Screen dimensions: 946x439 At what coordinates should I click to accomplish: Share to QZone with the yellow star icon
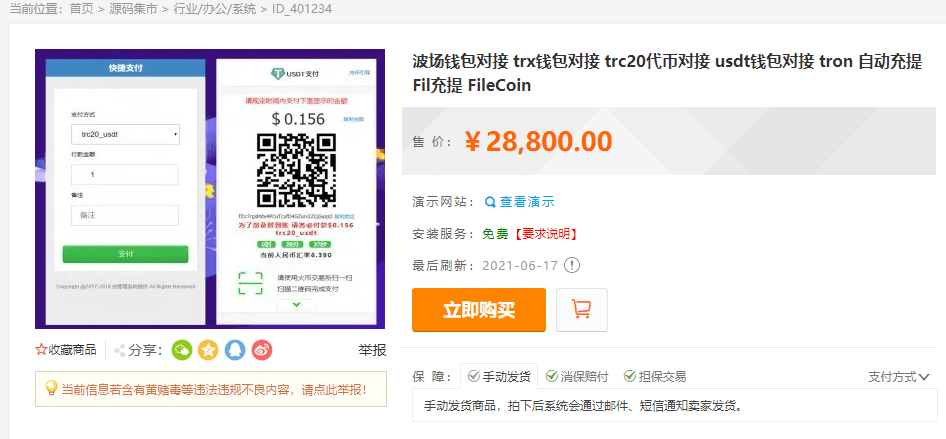(208, 350)
